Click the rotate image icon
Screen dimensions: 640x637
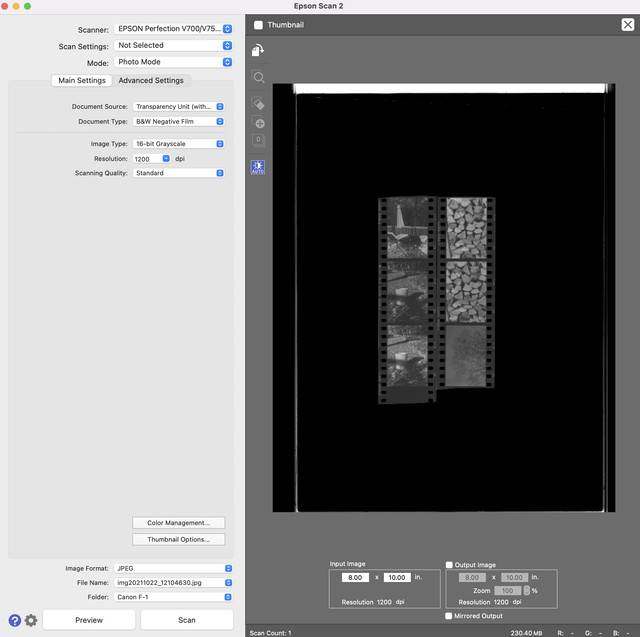[259, 51]
